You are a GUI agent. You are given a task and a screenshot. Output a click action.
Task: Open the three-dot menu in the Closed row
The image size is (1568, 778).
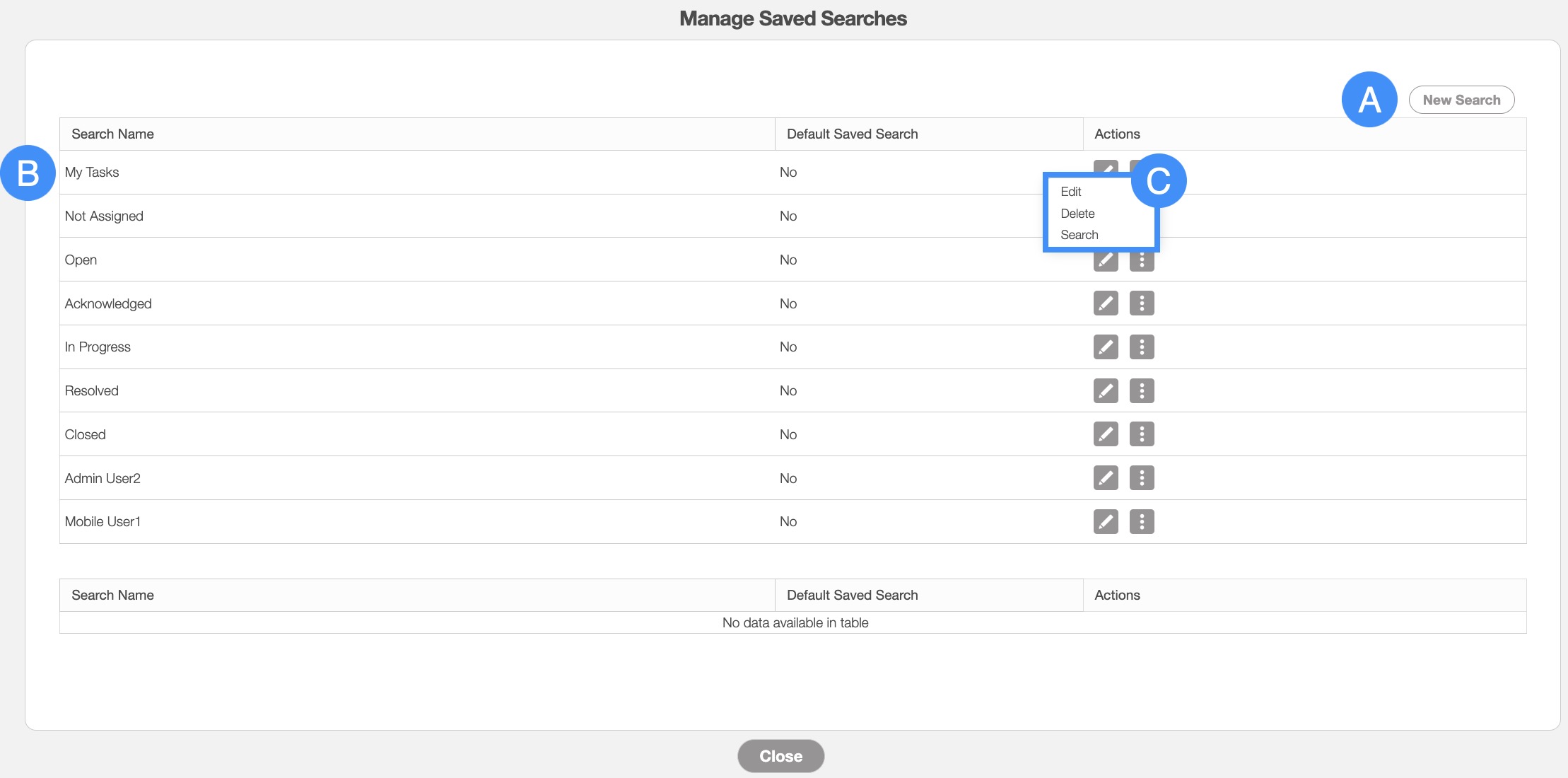click(x=1142, y=434)
